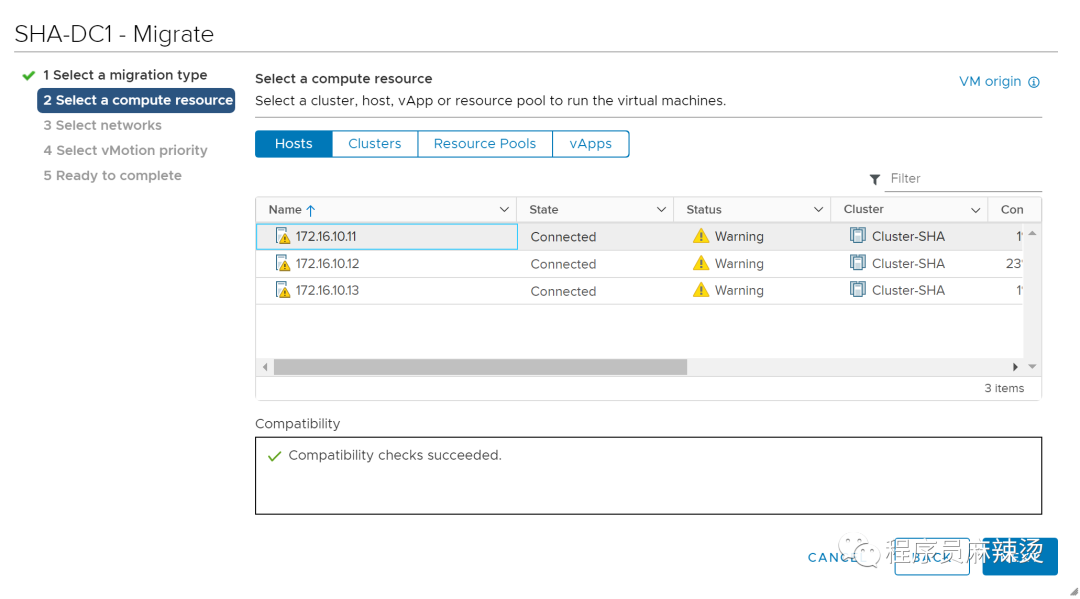Click the VM origin info icon

[1034, 82]
